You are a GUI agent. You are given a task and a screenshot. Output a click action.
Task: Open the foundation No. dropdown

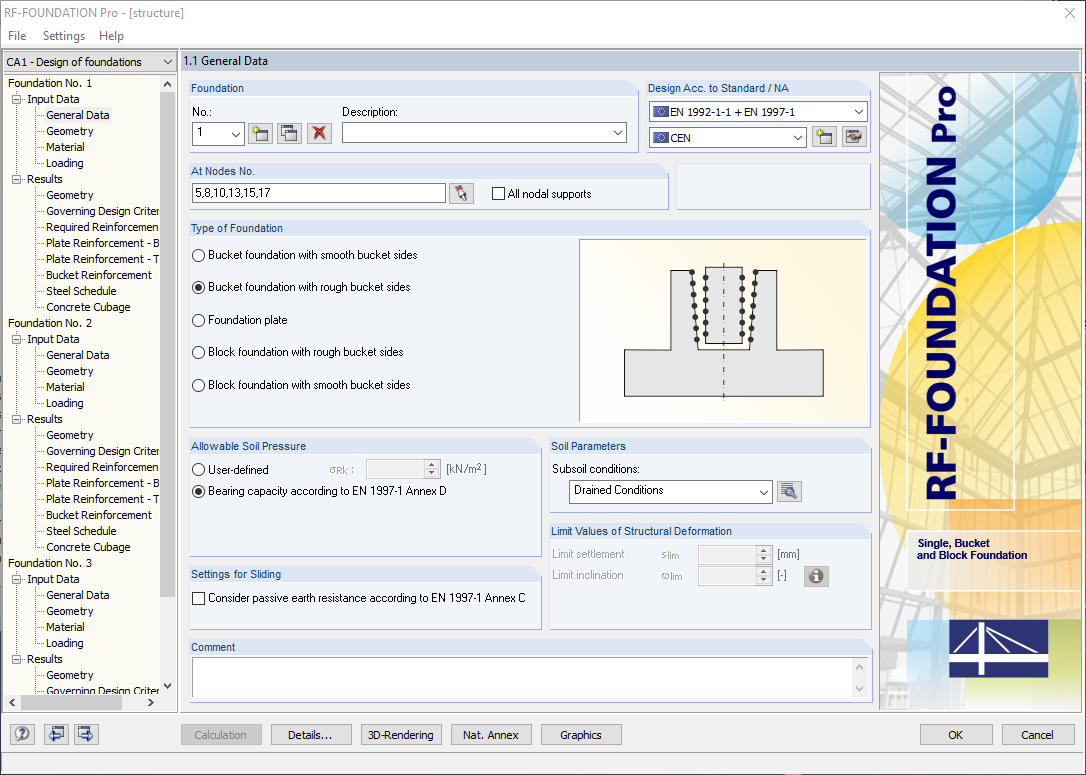[235, 134]
